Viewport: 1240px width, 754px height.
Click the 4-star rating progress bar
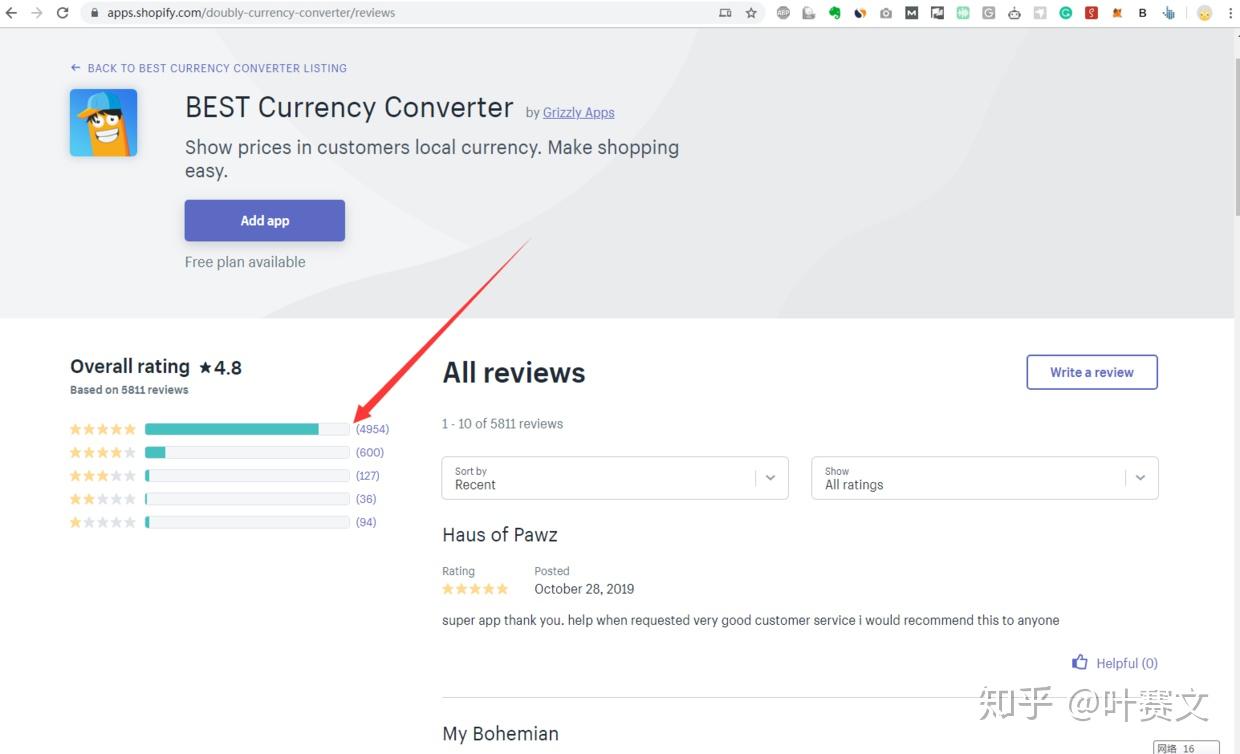click(247, 452)
